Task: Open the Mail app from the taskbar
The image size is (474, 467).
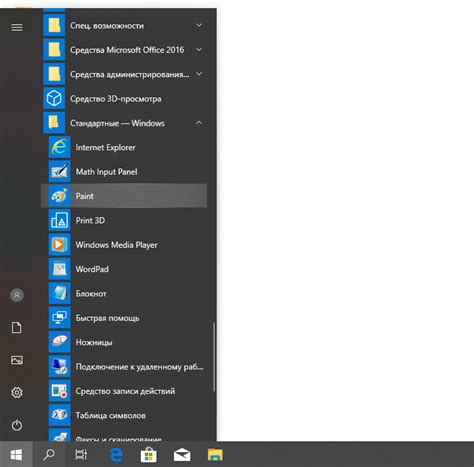Action: coord(182,455)
